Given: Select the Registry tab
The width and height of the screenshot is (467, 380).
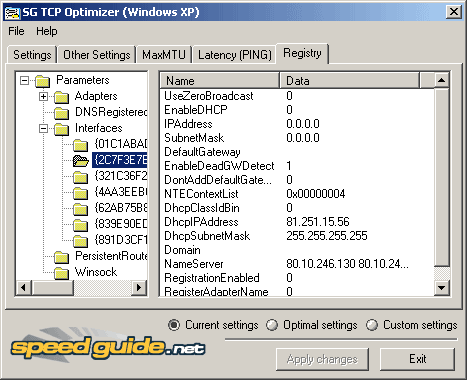Looking at the screenshot, I should click(302, 53).
